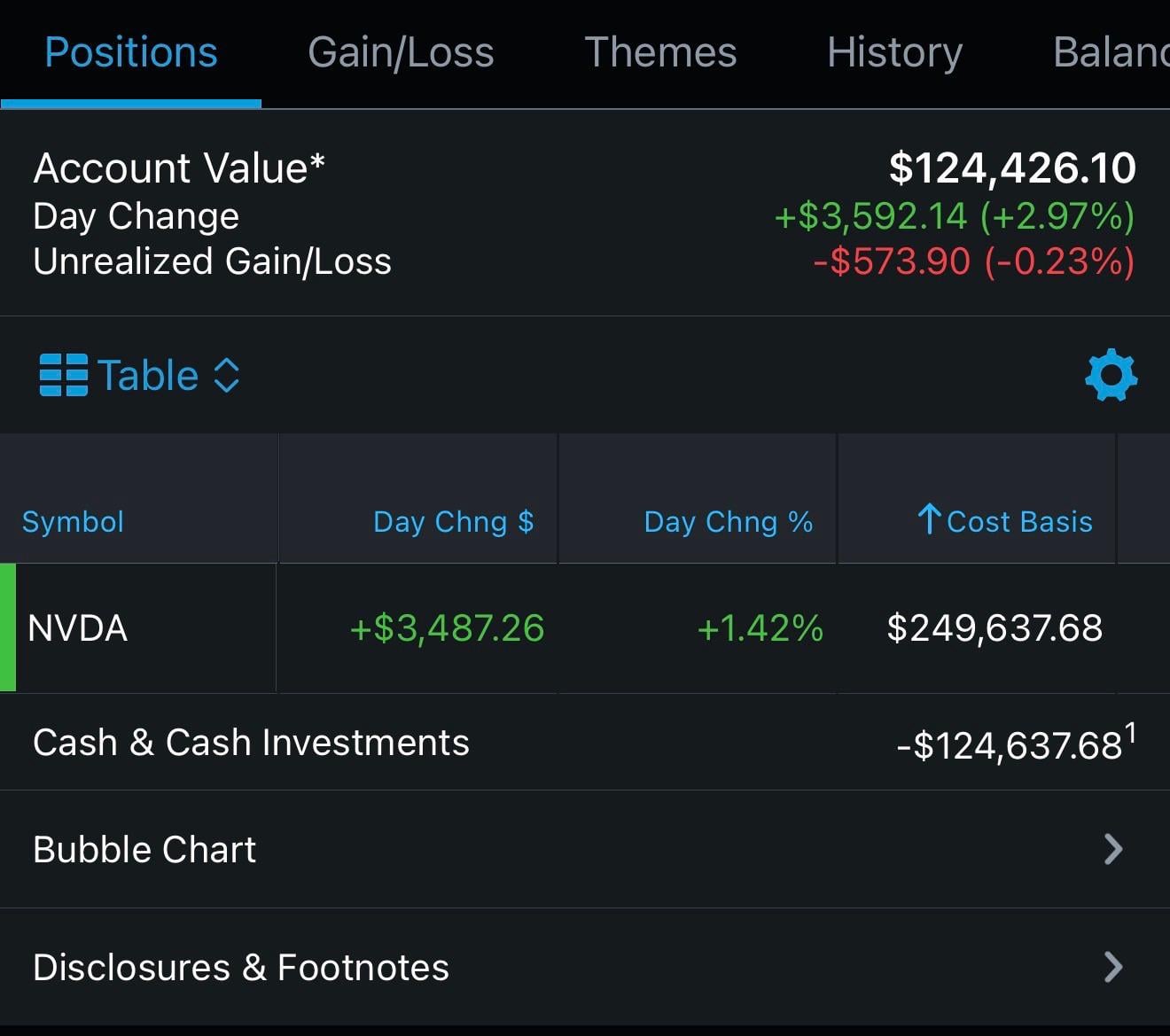The width and height of the screenshot is (1170, 1036).
Task: Switch to the Balances tab
Action: [x=1110, y=52]
